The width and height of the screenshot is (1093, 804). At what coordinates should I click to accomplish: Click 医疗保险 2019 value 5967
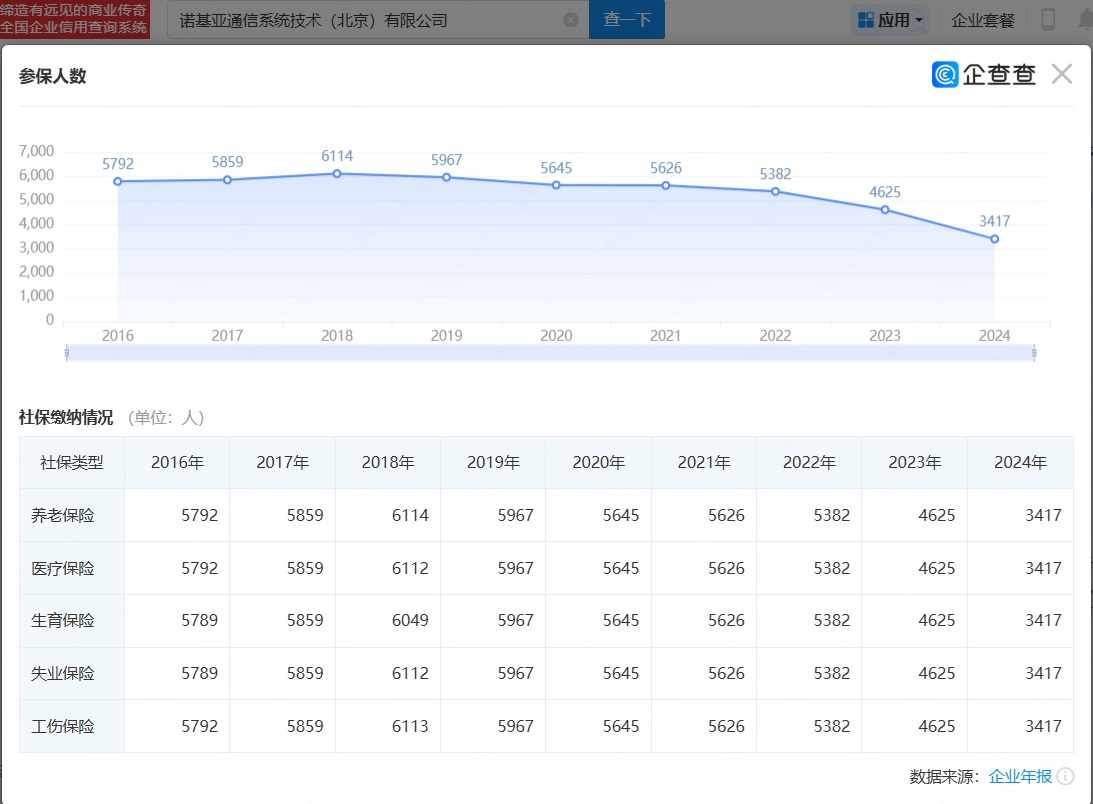(x=515, y=568)
